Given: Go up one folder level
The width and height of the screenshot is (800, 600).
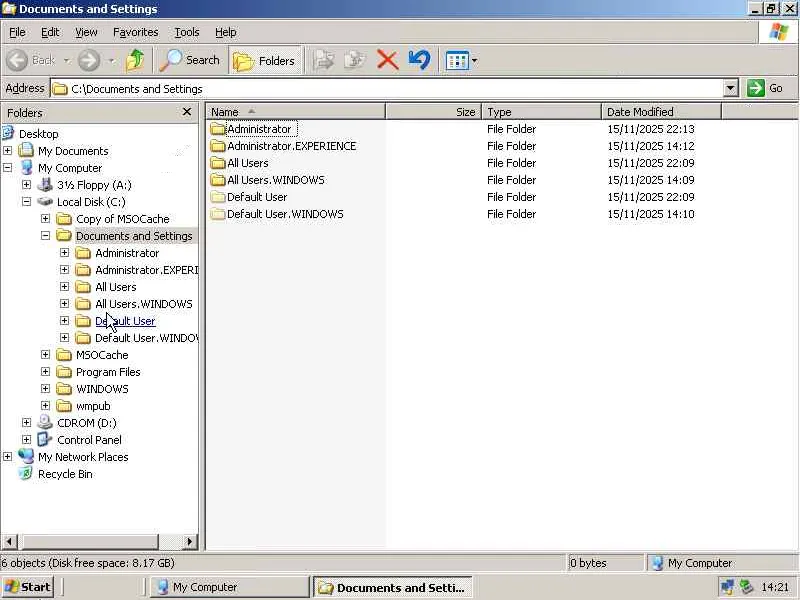Looking at the screenshot, I should tap(136, 61).
